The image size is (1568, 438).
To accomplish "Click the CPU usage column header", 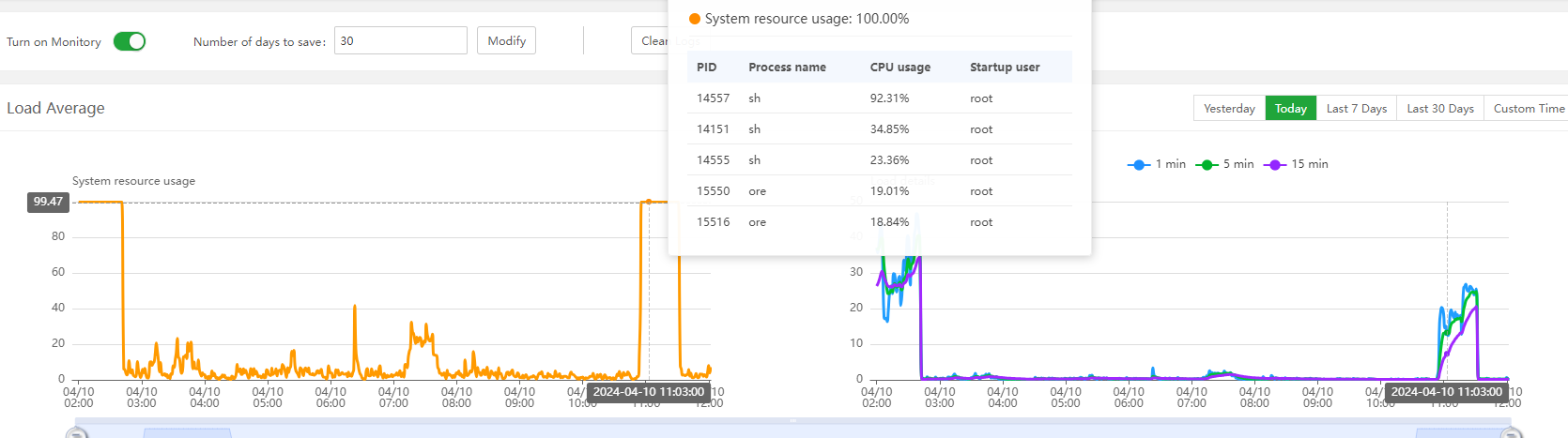I will click(x=899, y=68).
